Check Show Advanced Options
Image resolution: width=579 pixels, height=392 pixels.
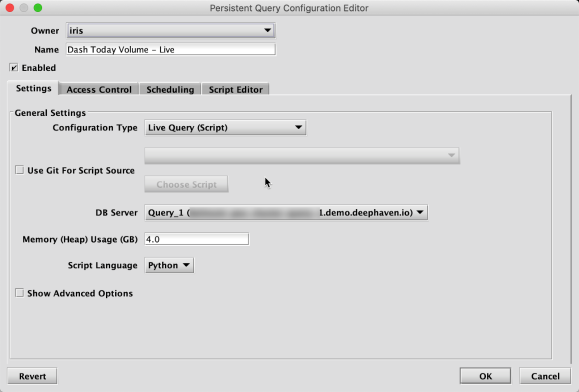pos(19,293)
